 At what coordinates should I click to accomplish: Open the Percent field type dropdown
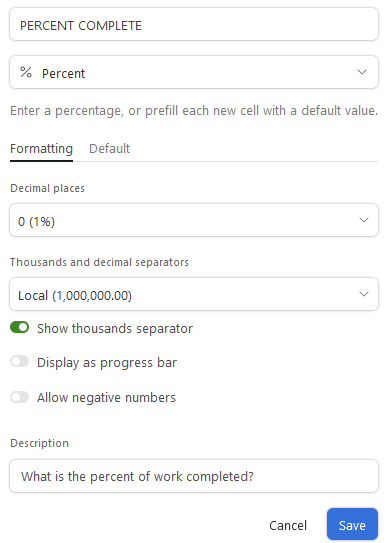(x=194, y=72)
